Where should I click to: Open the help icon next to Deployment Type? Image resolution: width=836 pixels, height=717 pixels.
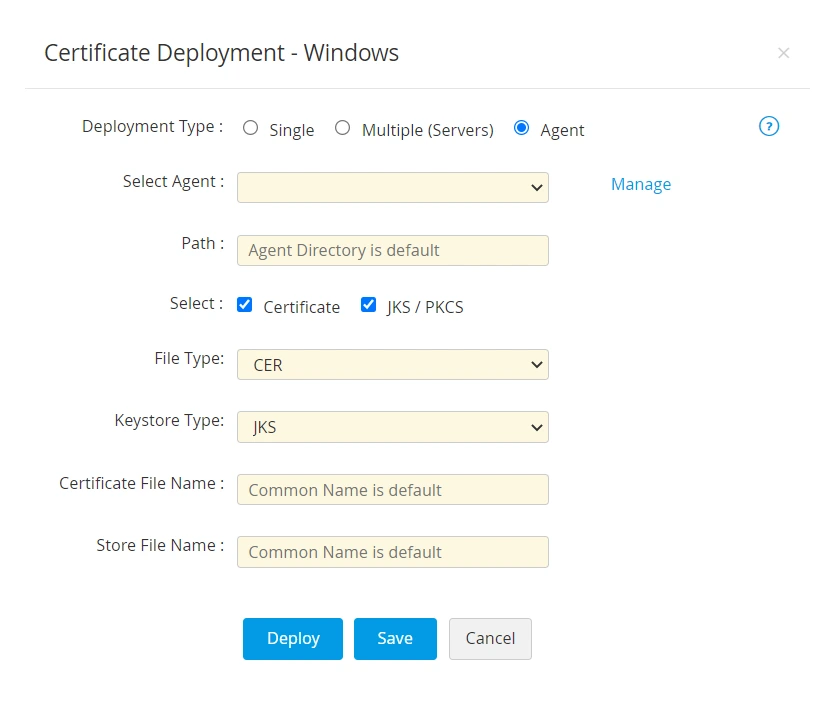(x=769, y=126)
